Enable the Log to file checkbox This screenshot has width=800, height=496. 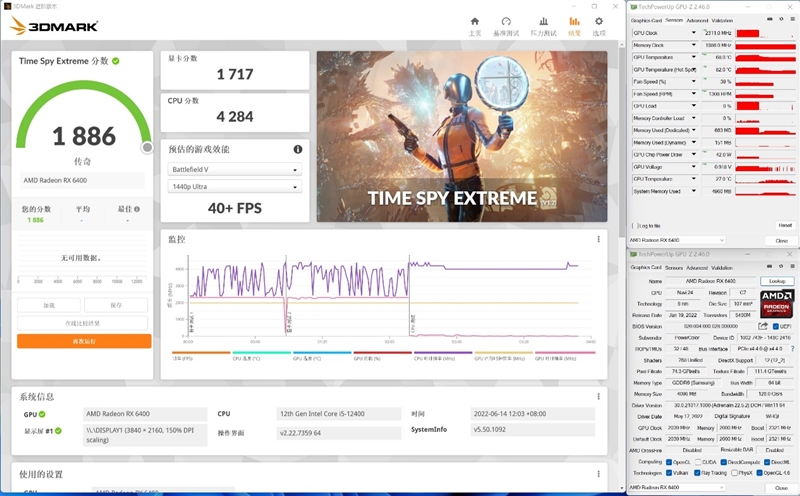[x=634, y=226]
